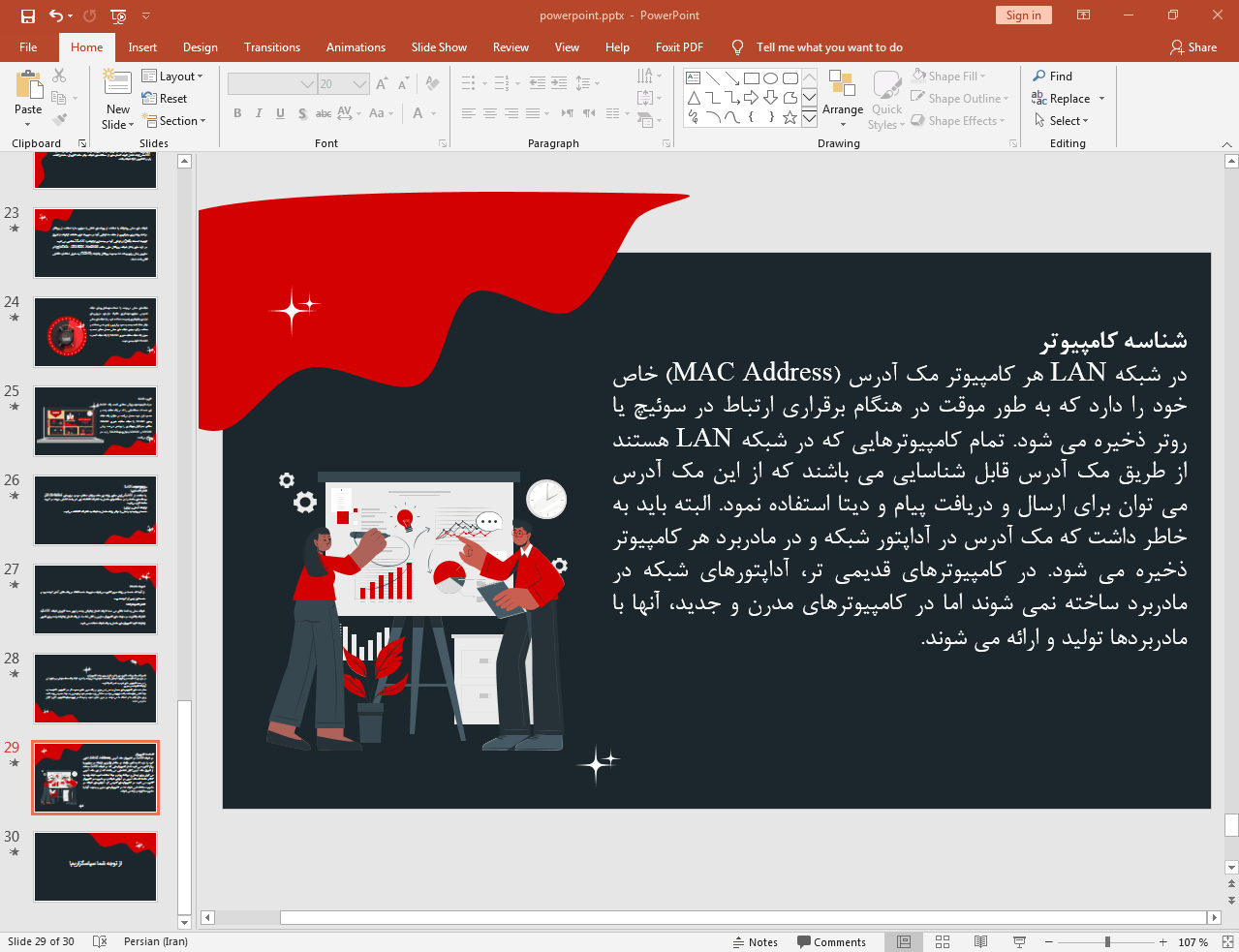Screen dimensions: 1239x952
Task: Open Reading View icon
Action: (x=980, y=941)
